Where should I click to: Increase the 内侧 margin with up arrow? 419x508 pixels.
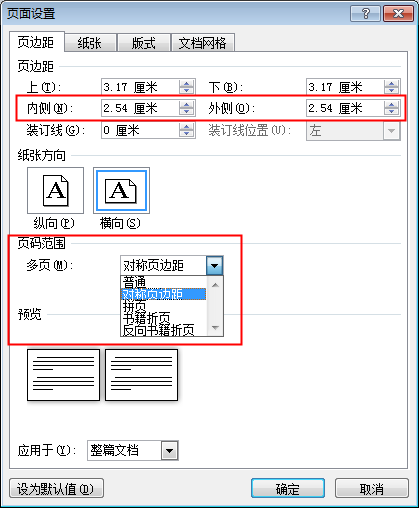click(x=187, y=104)
